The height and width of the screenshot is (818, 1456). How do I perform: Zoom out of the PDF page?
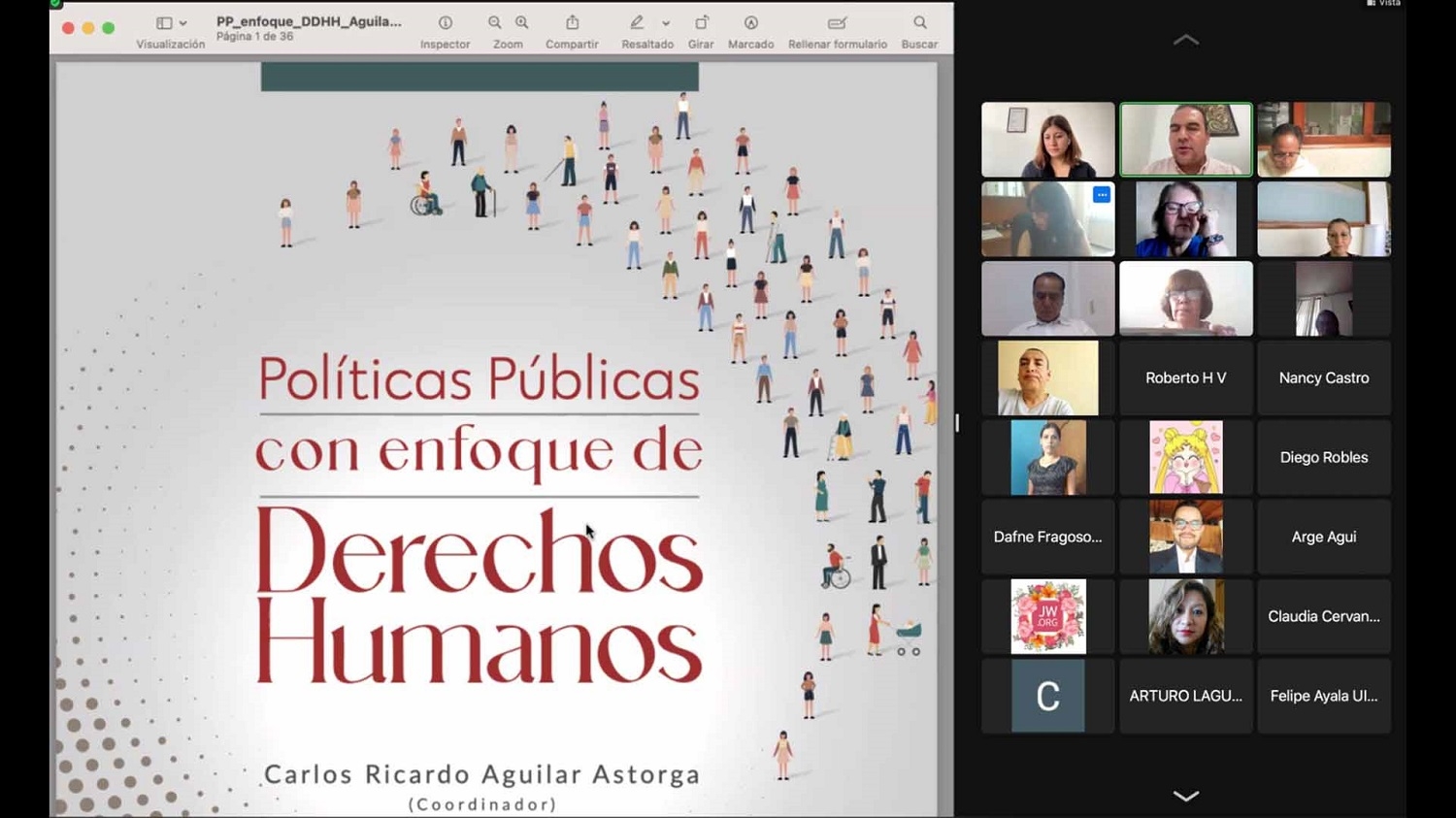(495, 23)
